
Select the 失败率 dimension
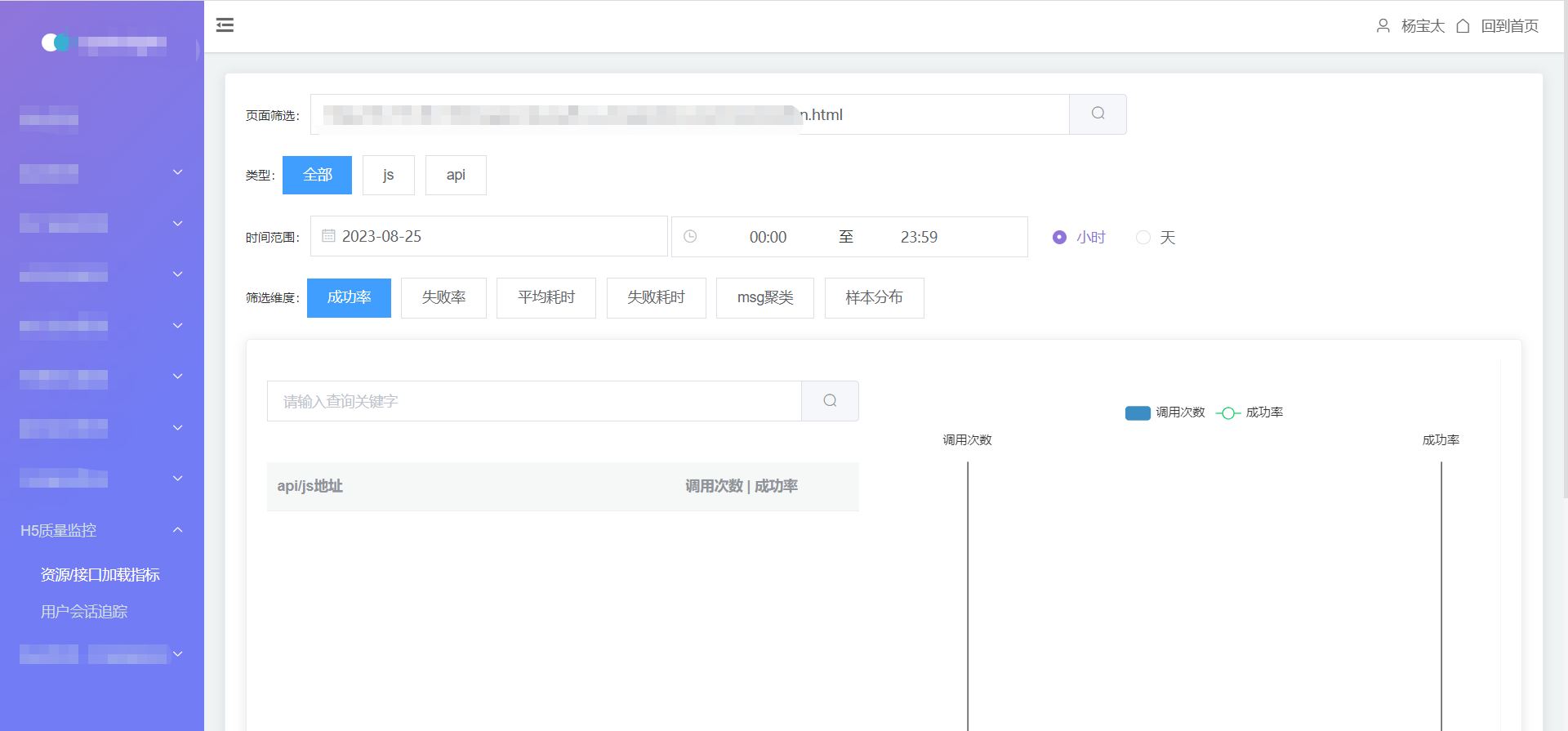tap(443, 297)
